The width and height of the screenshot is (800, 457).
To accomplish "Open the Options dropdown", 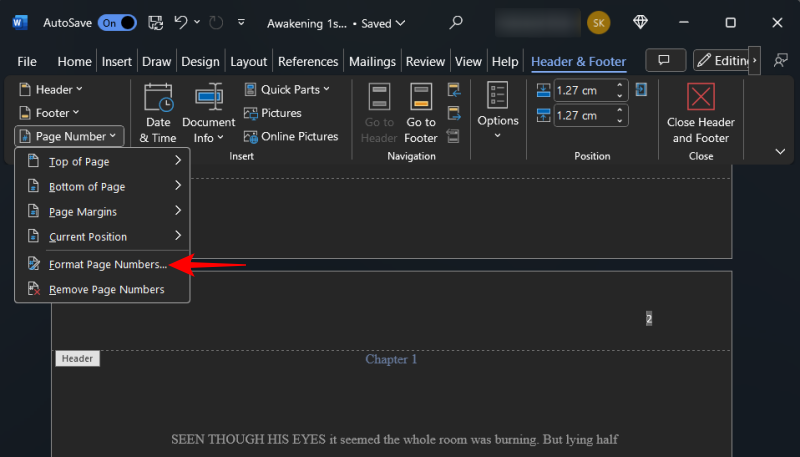I will click(x=498, y=111).
